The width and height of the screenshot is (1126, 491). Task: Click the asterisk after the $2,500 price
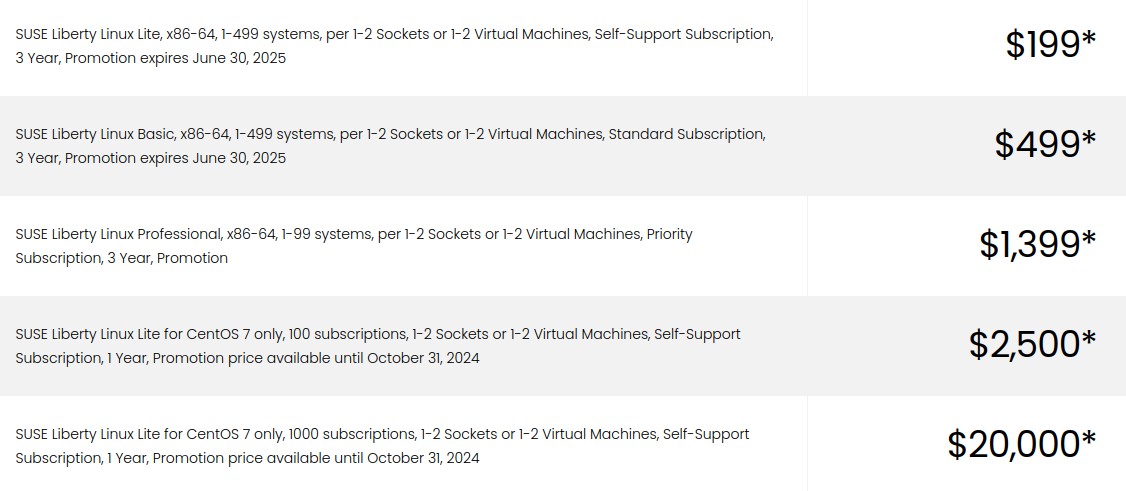point(1089,338)
